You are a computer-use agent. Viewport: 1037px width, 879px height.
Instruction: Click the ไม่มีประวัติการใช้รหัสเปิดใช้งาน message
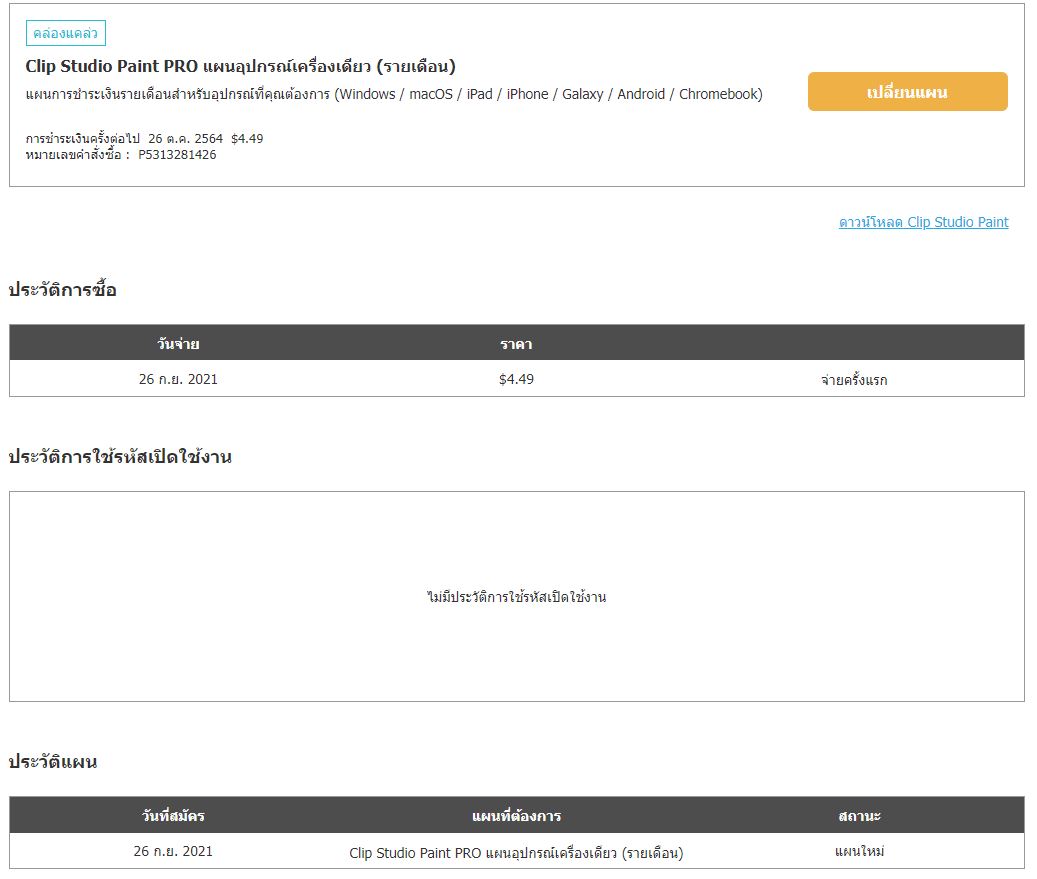pos(517,597)
